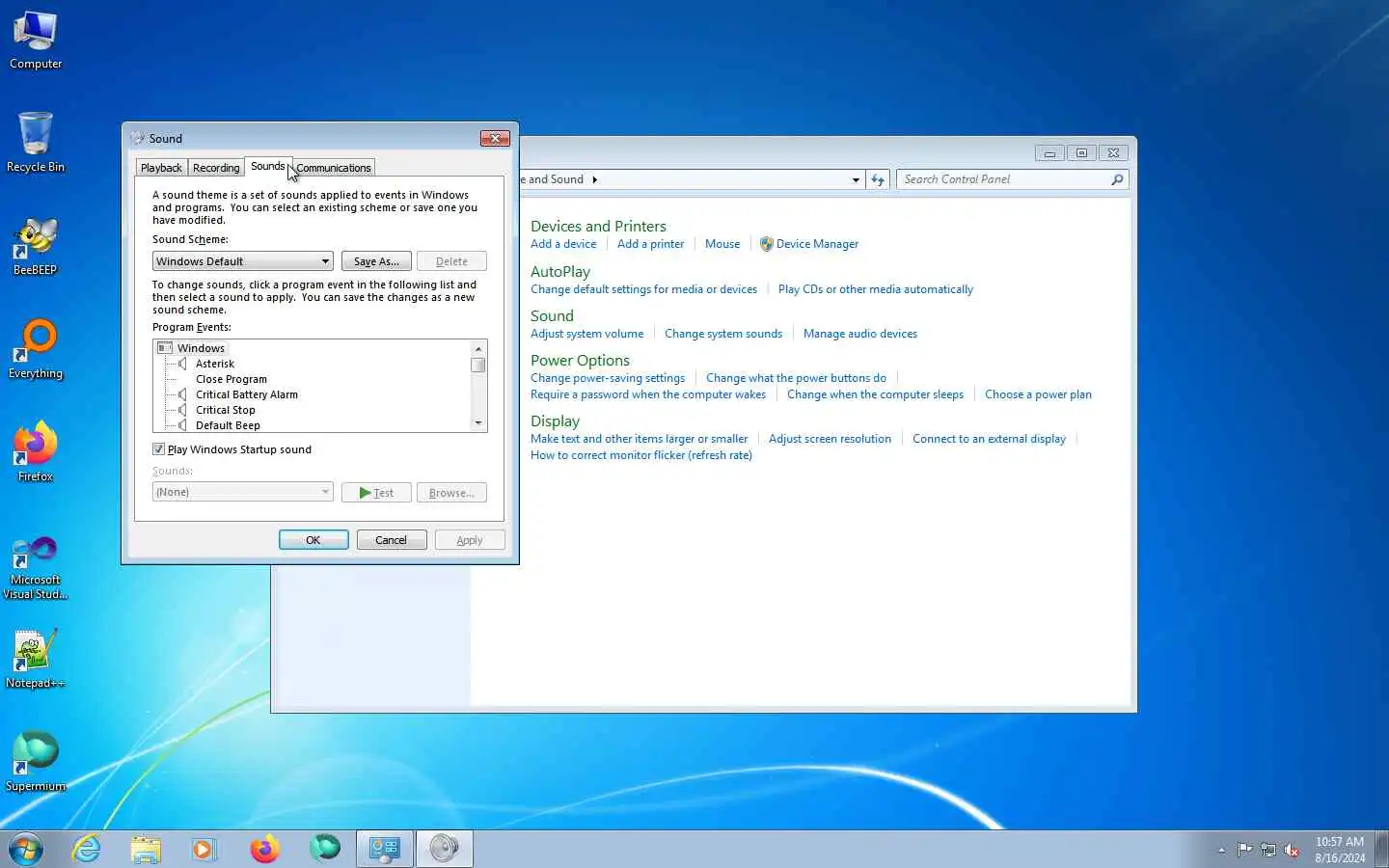Click the muted volume tray icon
This screenshot has width=1389, height=868.
coord(1292,850)
